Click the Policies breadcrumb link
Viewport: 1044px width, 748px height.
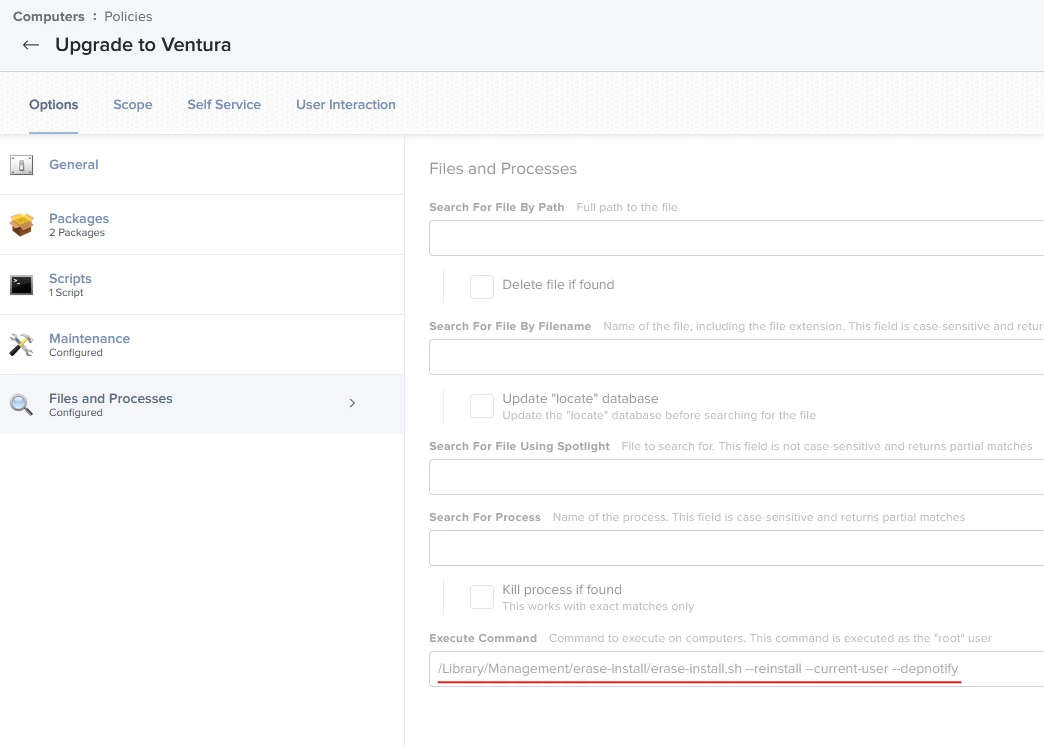(128, 17)
